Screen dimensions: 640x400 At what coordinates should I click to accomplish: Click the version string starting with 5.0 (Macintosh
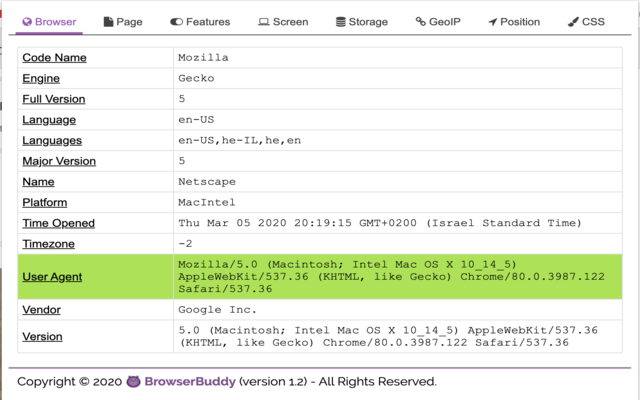point(388,336)
